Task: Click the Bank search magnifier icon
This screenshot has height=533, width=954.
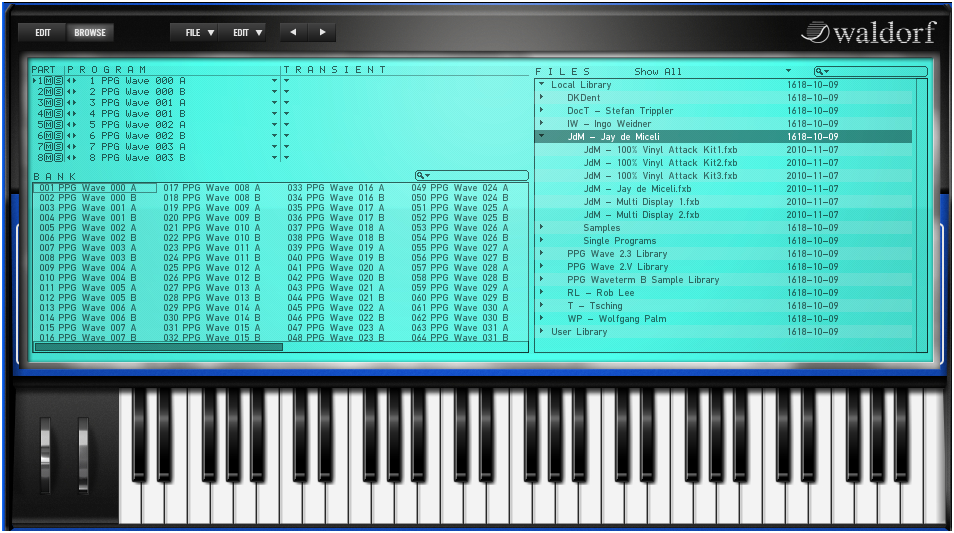Action: (422, 175)
